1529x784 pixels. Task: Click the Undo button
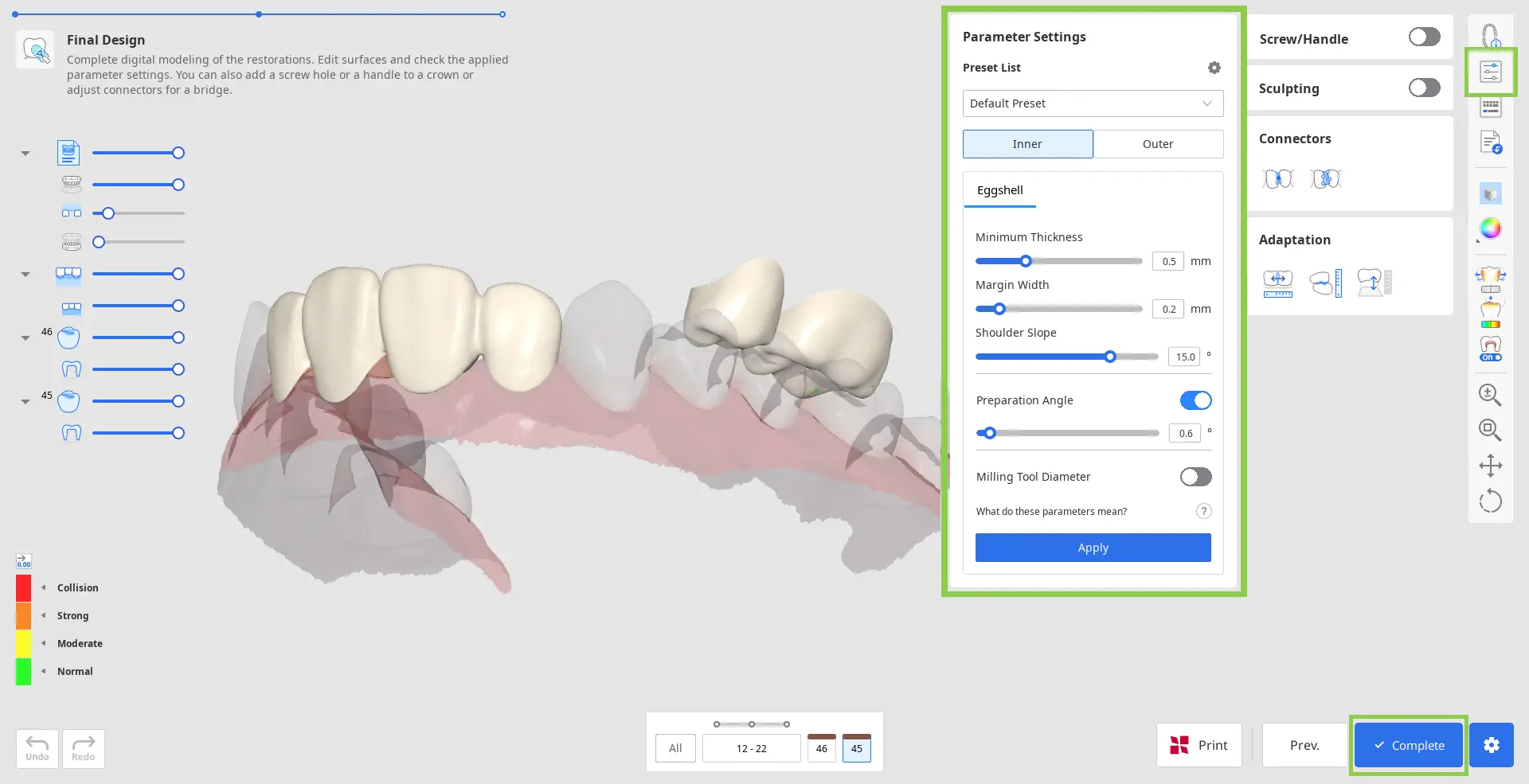37,748
